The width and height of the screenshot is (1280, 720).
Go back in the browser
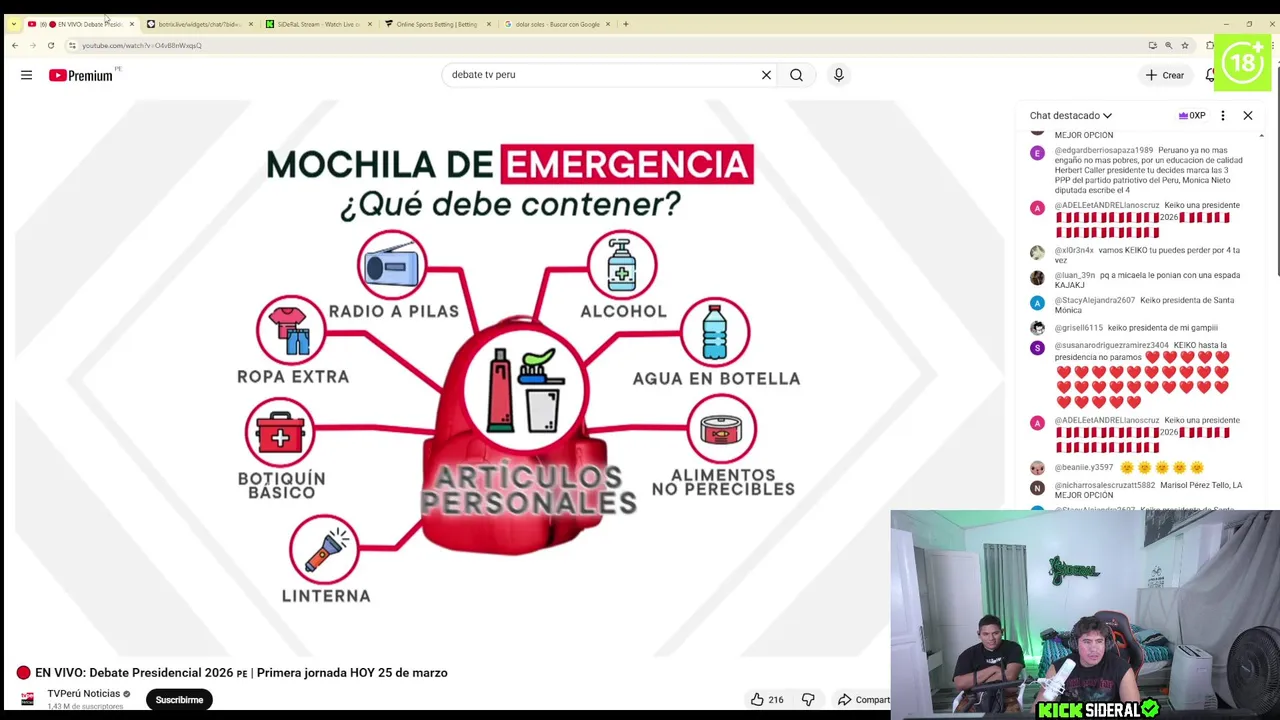pos(15,45)
